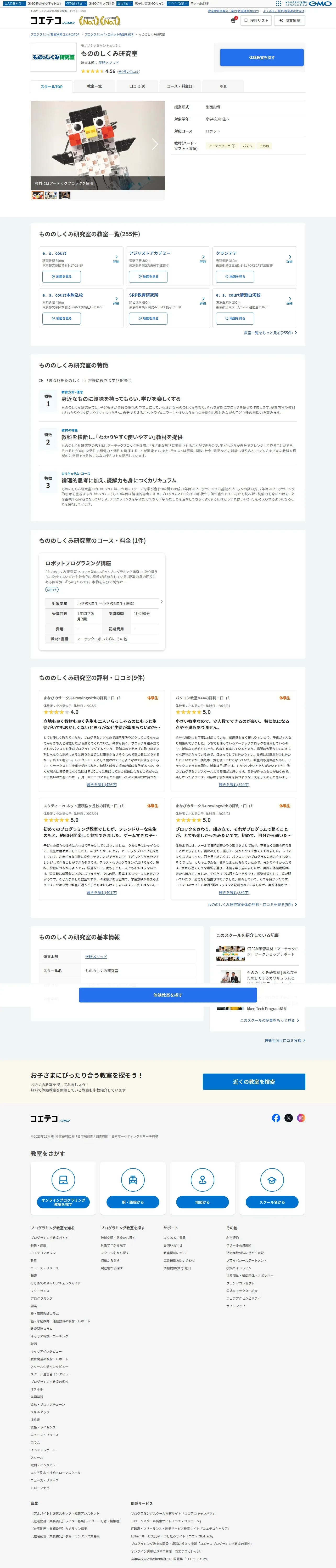Screen dimensions: 336x1568
Task: Click GMOクリック証券 in top bar
Action: point(102,4)
